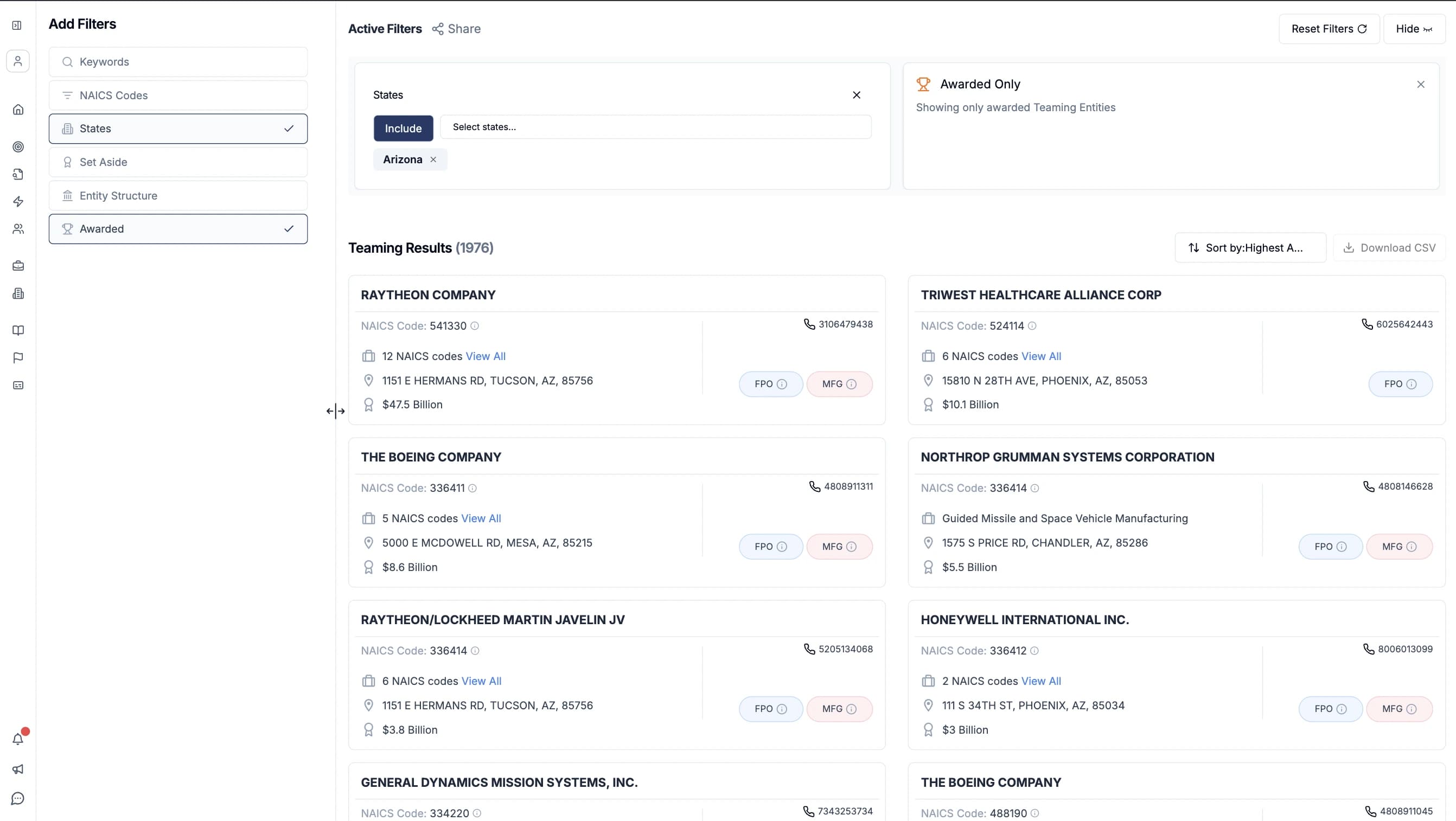Open the target icon in sidebar
The width and height of the screenshot is (1456, 821).
18,147
